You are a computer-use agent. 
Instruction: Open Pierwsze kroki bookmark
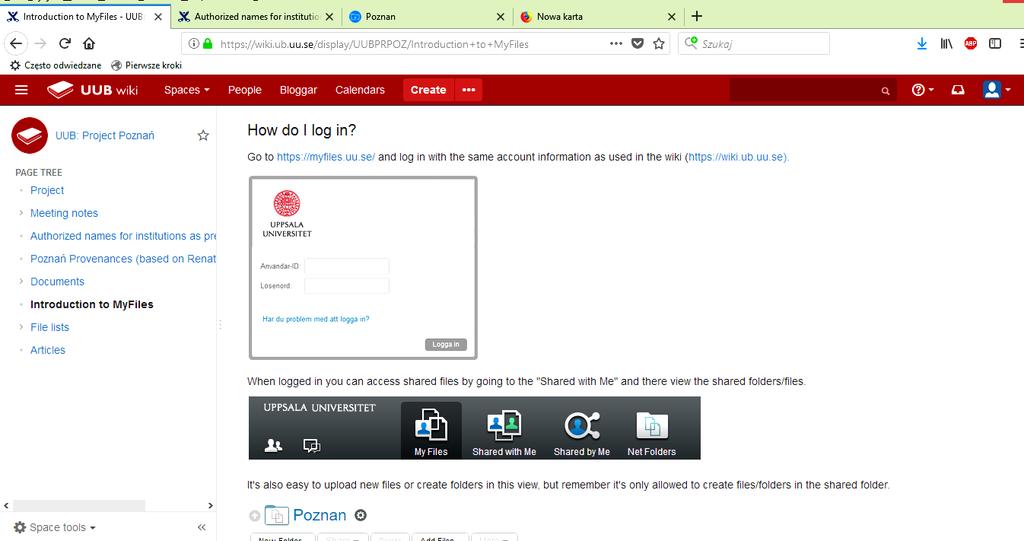(x=146, y=65)
